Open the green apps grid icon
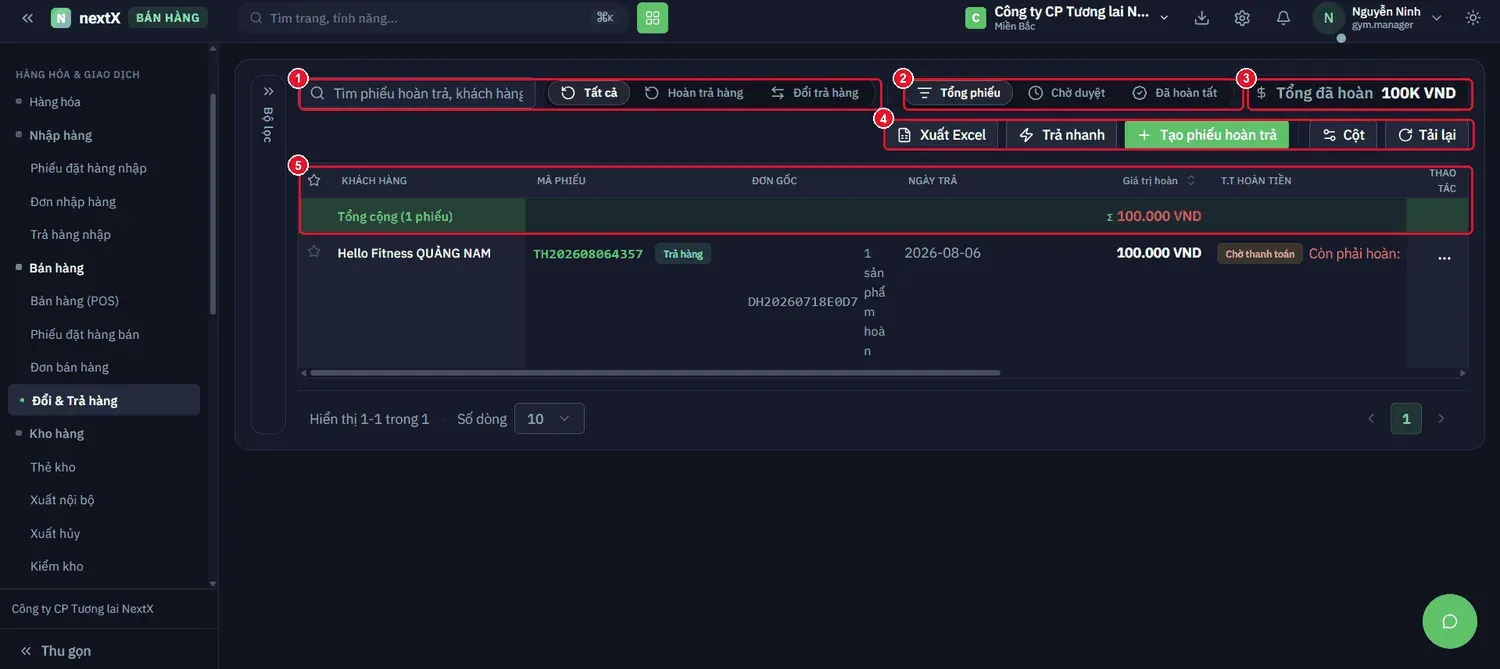Viewport: 1500px width, 669px height. pos(652,18)
